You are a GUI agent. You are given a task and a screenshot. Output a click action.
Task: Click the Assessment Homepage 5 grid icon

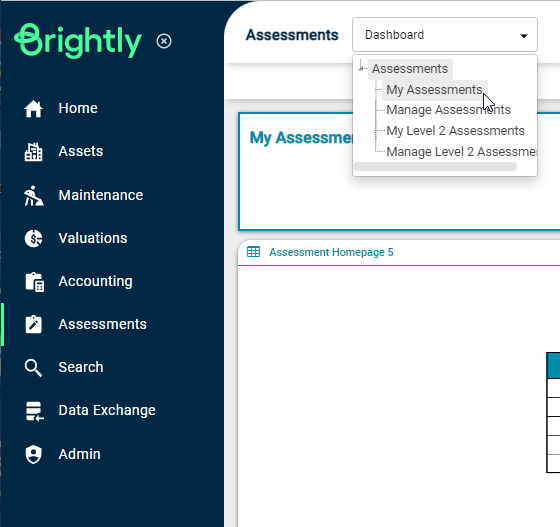(x=254, y=252)
